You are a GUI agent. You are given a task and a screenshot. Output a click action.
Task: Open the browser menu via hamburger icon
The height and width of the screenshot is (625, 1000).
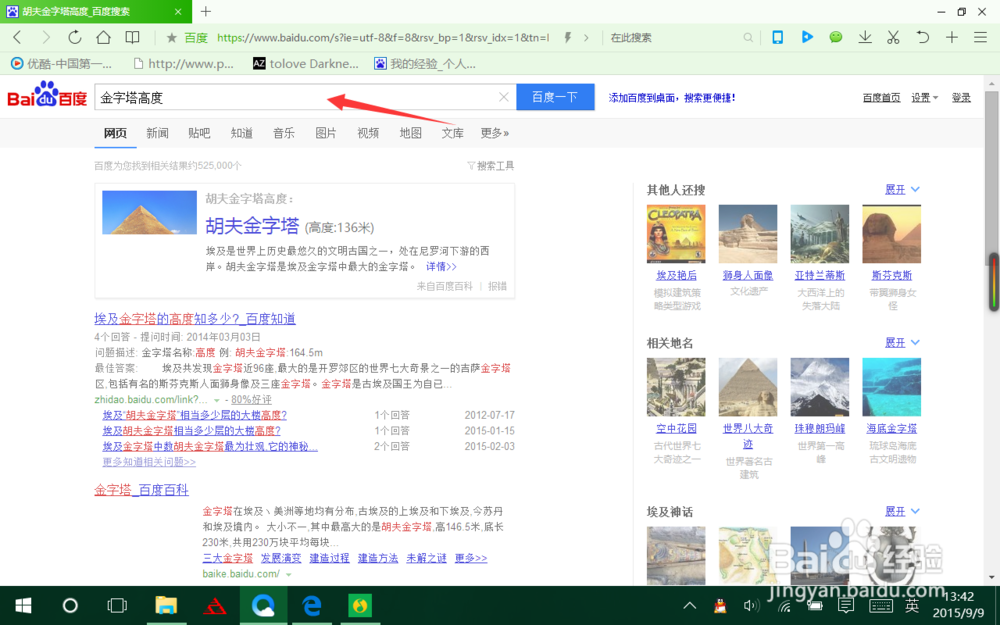980,37
